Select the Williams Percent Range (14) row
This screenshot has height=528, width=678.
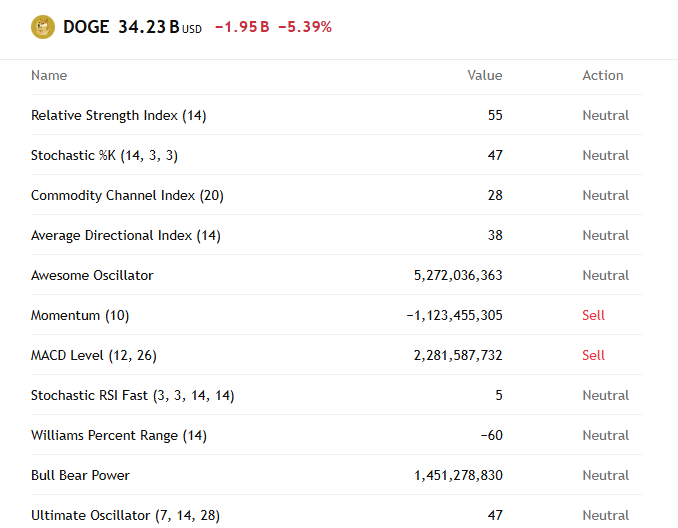coord(337,435)
